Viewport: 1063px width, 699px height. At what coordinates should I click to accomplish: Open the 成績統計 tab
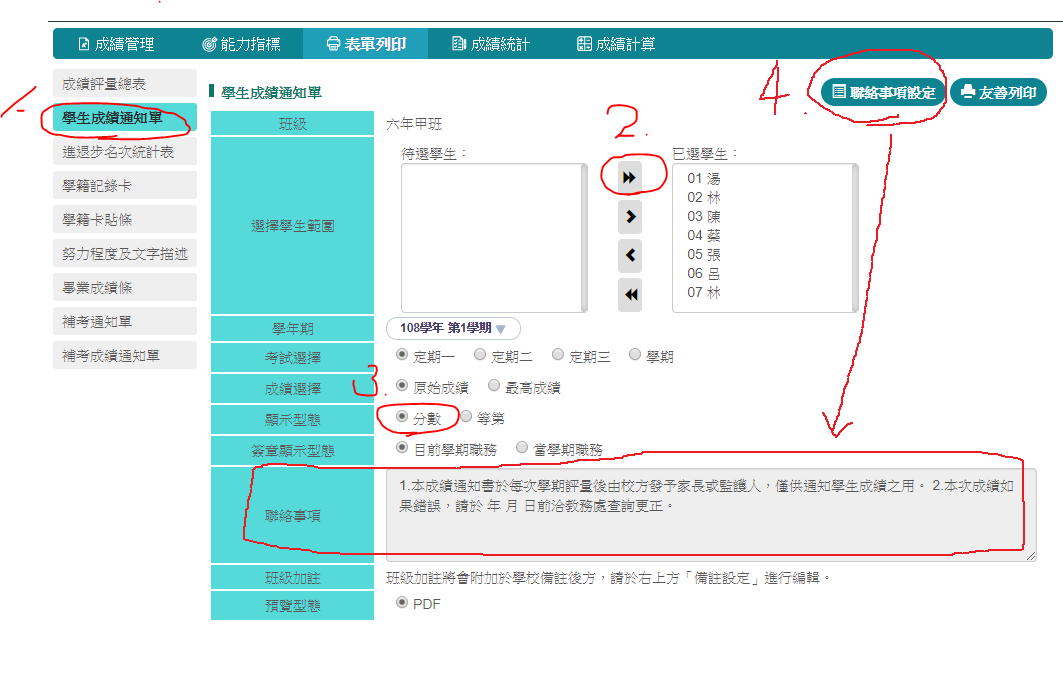coord(490,44)
